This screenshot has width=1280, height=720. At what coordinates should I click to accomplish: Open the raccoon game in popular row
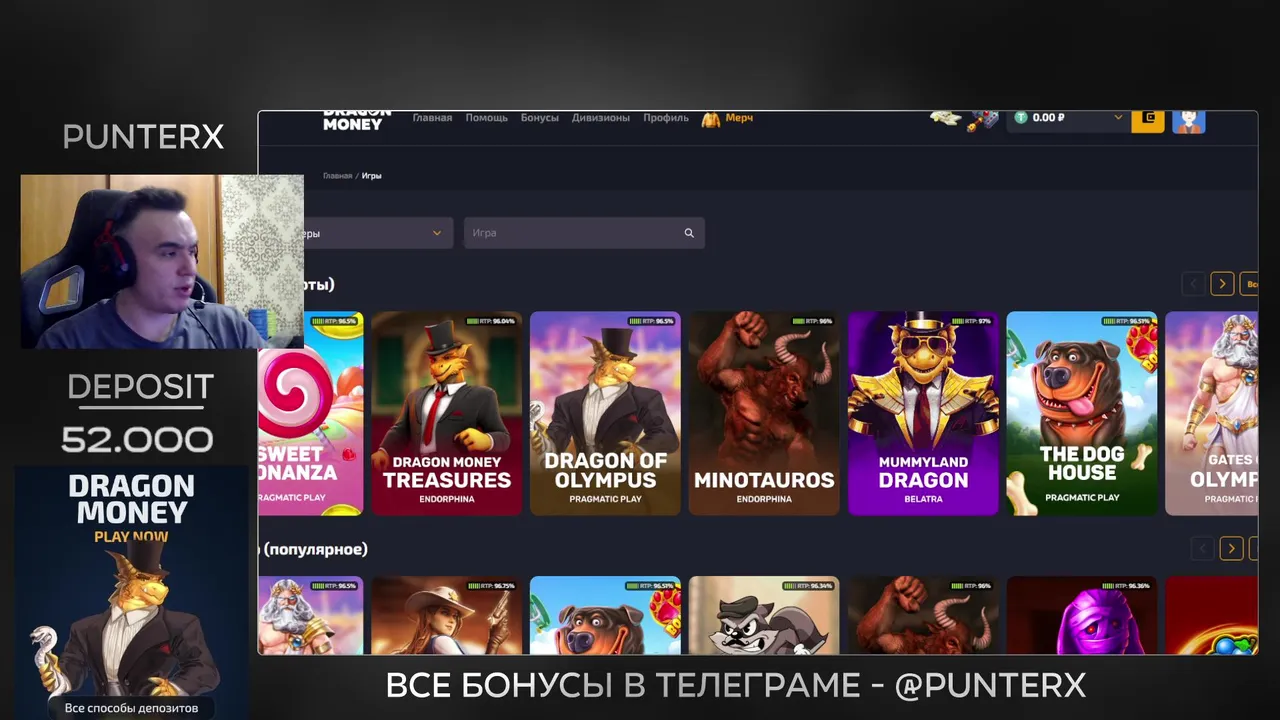coord(764,615)
